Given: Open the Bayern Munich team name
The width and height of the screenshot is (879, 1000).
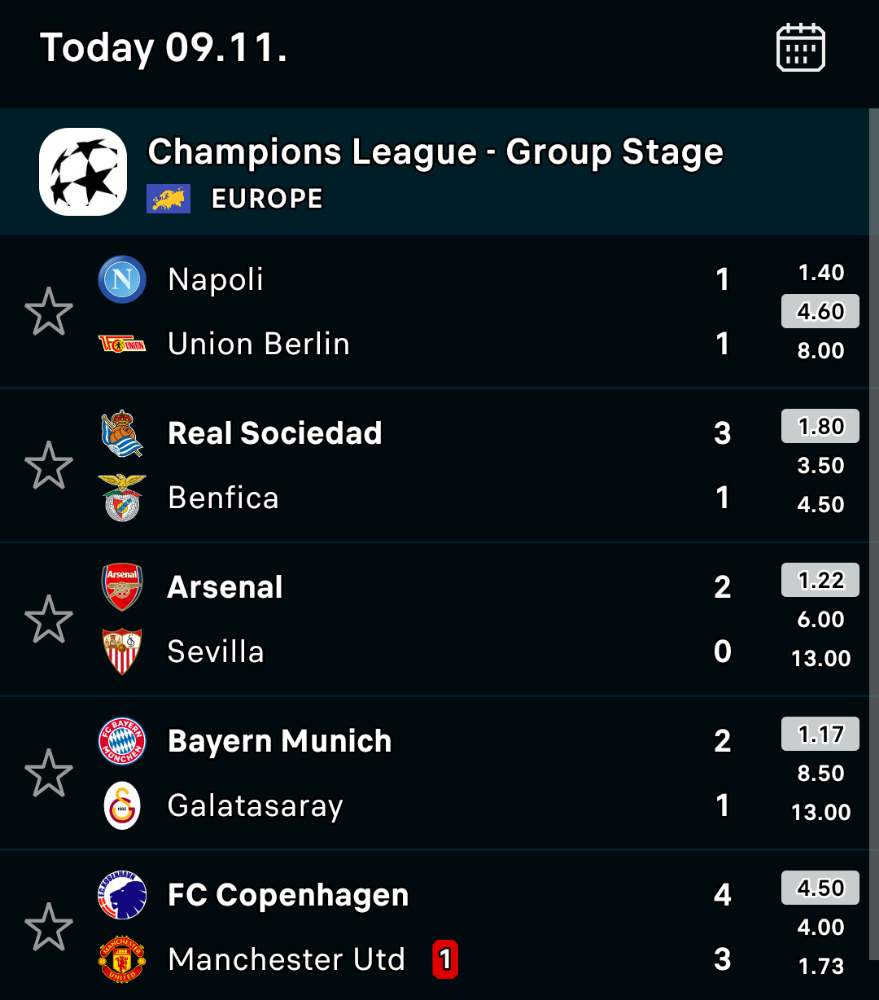Looking at the screenshot, I should pyautogui.click(x=279, y=741).
